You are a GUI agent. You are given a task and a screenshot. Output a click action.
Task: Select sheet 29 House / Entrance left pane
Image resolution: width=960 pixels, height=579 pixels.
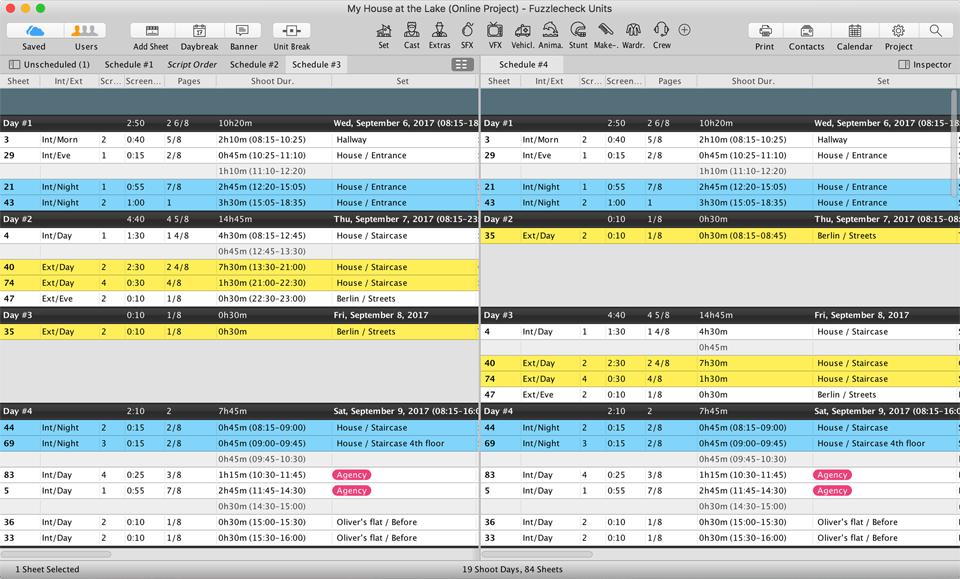[239, 155]
